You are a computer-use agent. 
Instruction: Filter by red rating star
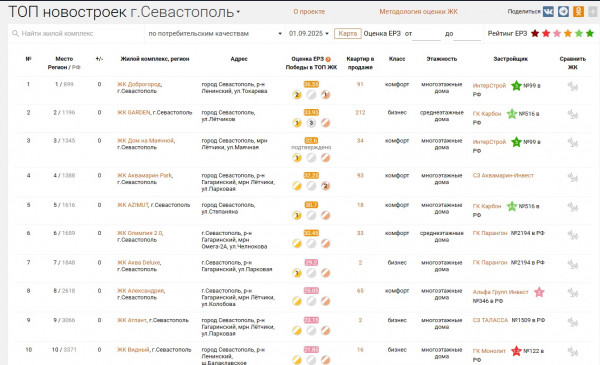546,34
